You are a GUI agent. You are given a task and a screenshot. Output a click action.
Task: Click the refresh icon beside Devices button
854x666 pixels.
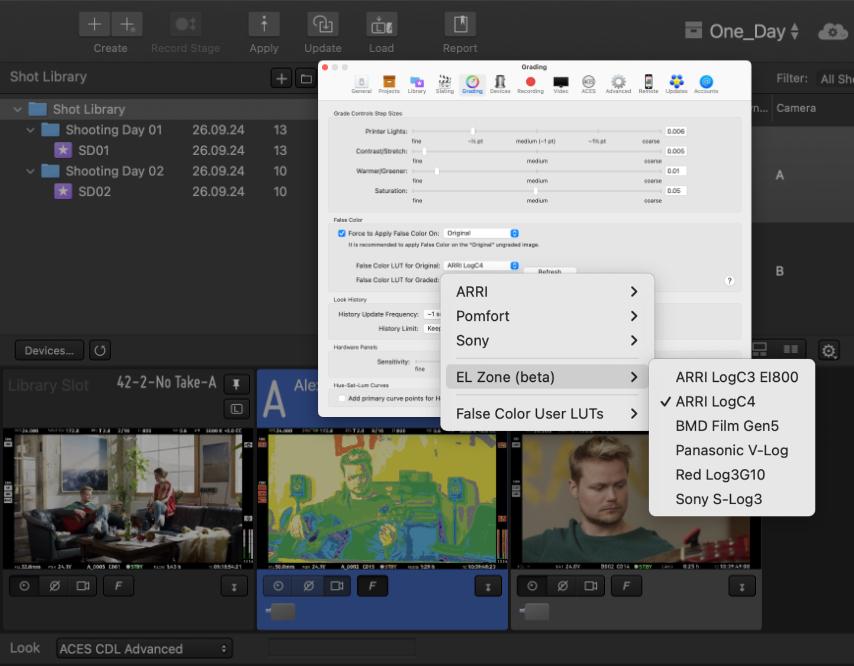(100, 351)
